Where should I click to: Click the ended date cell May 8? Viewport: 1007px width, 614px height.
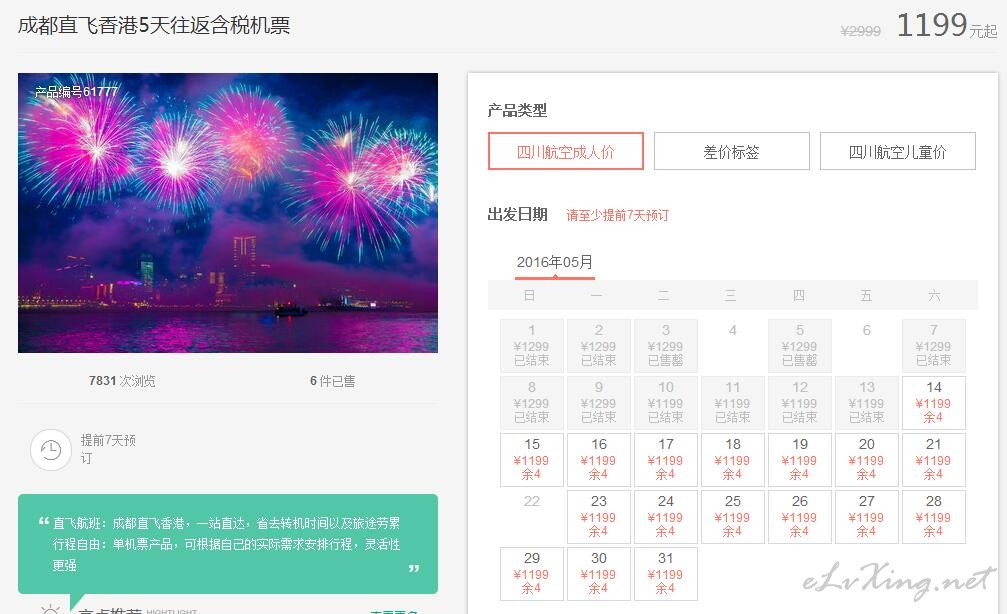point(532,403)
